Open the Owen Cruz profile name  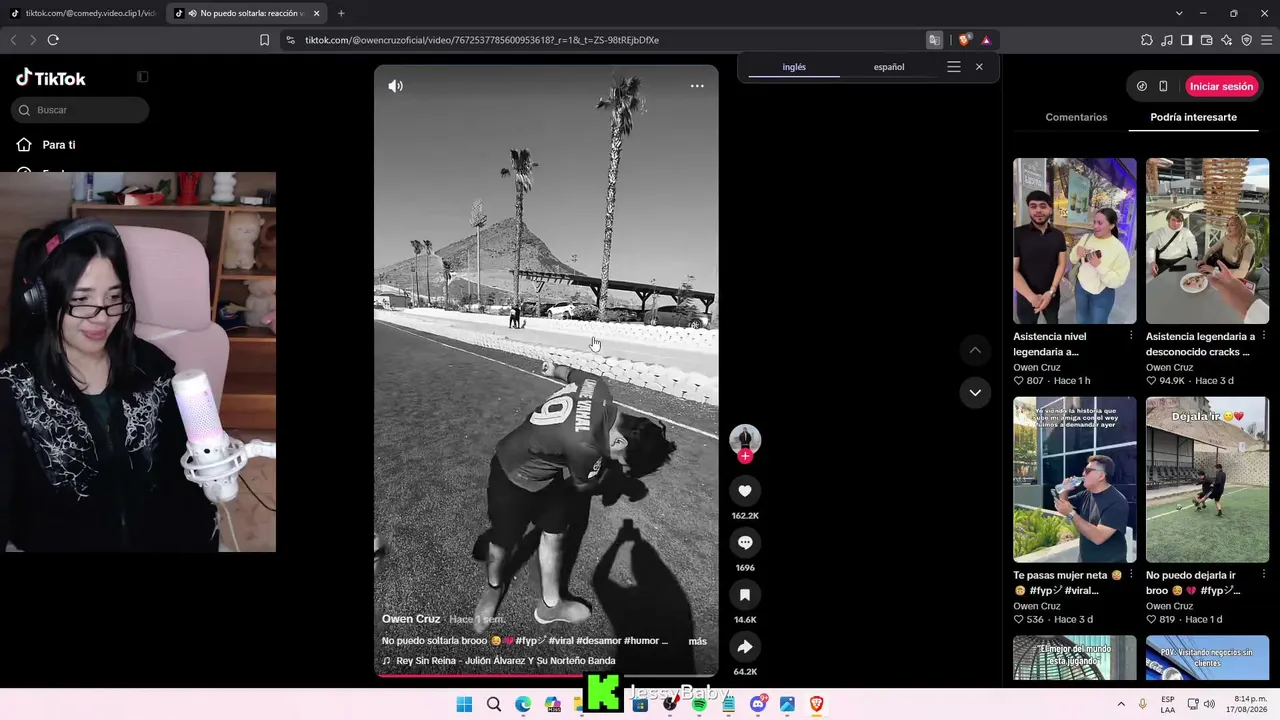tap(411, 619)
